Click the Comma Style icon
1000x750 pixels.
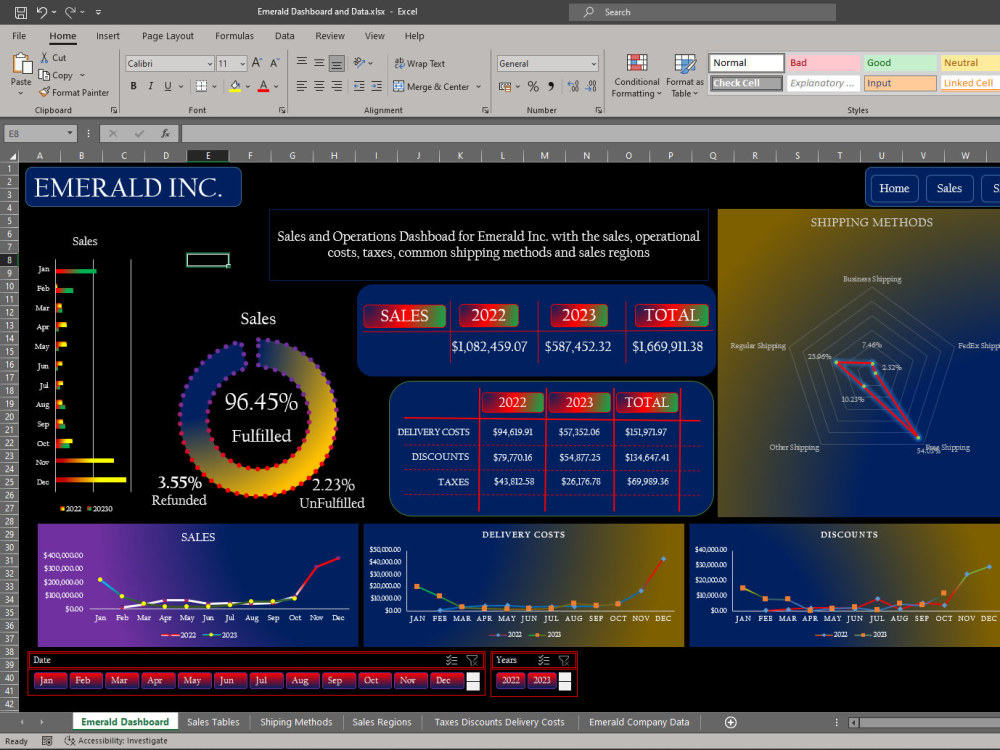point(552,87)
